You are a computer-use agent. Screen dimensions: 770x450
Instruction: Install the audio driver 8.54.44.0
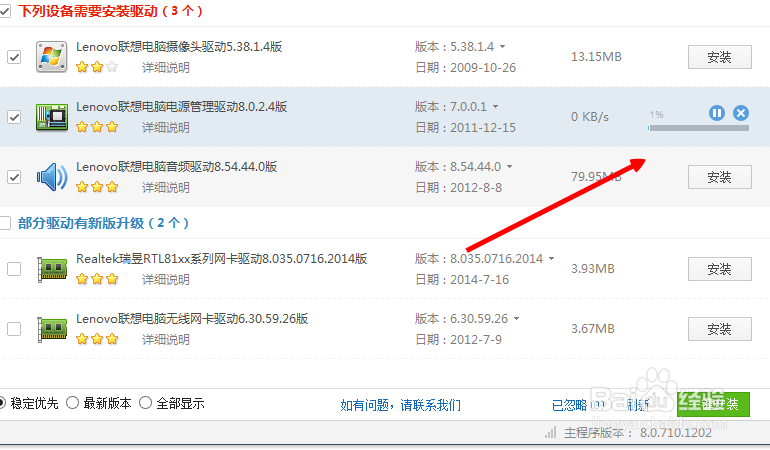pos(719,177)
